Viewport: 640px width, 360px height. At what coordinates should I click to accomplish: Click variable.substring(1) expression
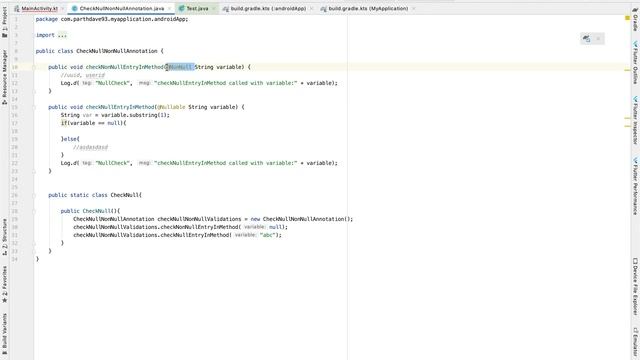133,115
